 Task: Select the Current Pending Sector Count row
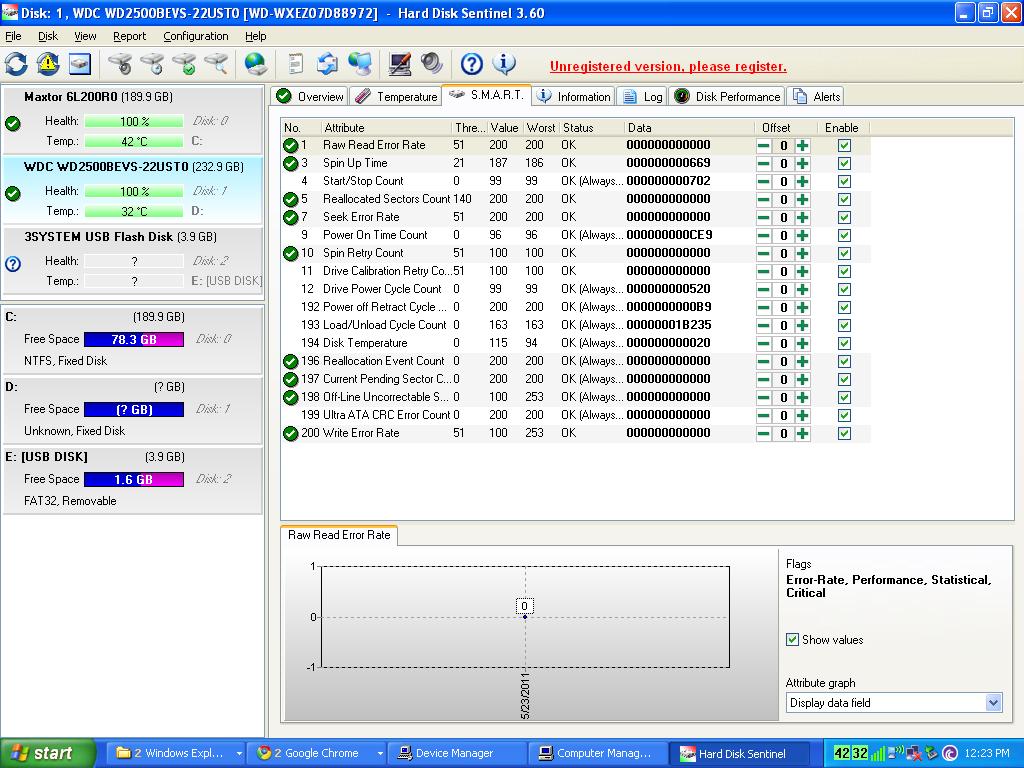tap(575, 379)
